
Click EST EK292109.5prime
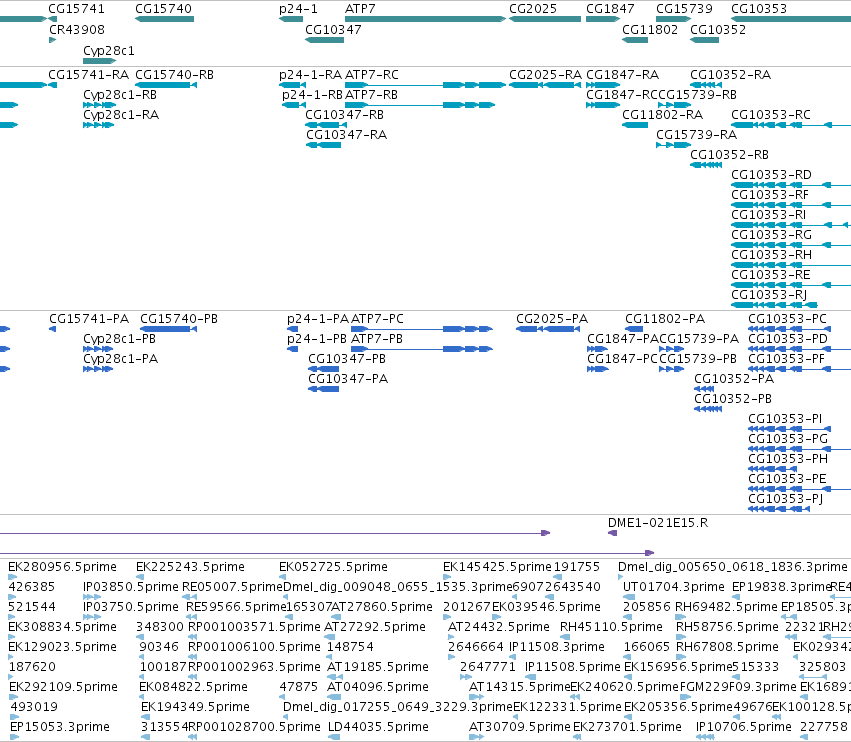pyautogui.click(x=13, y=697)
